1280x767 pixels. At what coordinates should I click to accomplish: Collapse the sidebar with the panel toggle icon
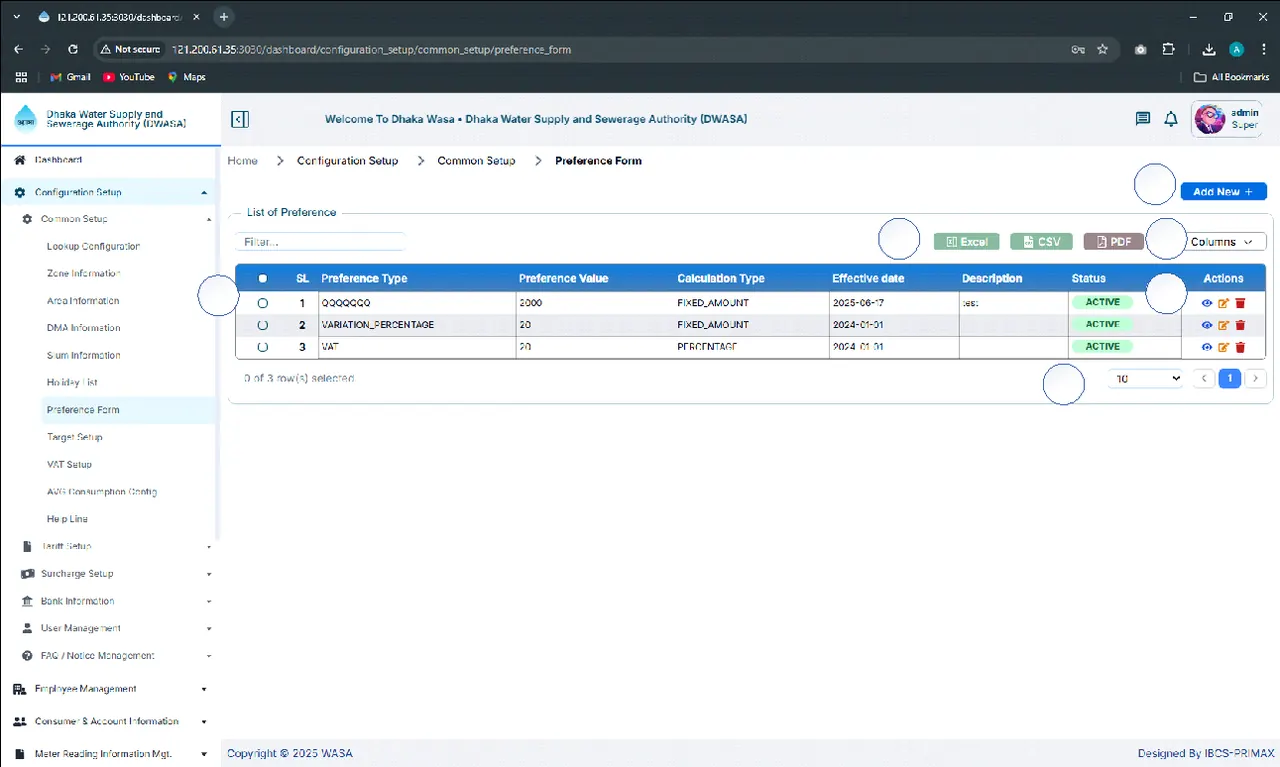[239, 120]
